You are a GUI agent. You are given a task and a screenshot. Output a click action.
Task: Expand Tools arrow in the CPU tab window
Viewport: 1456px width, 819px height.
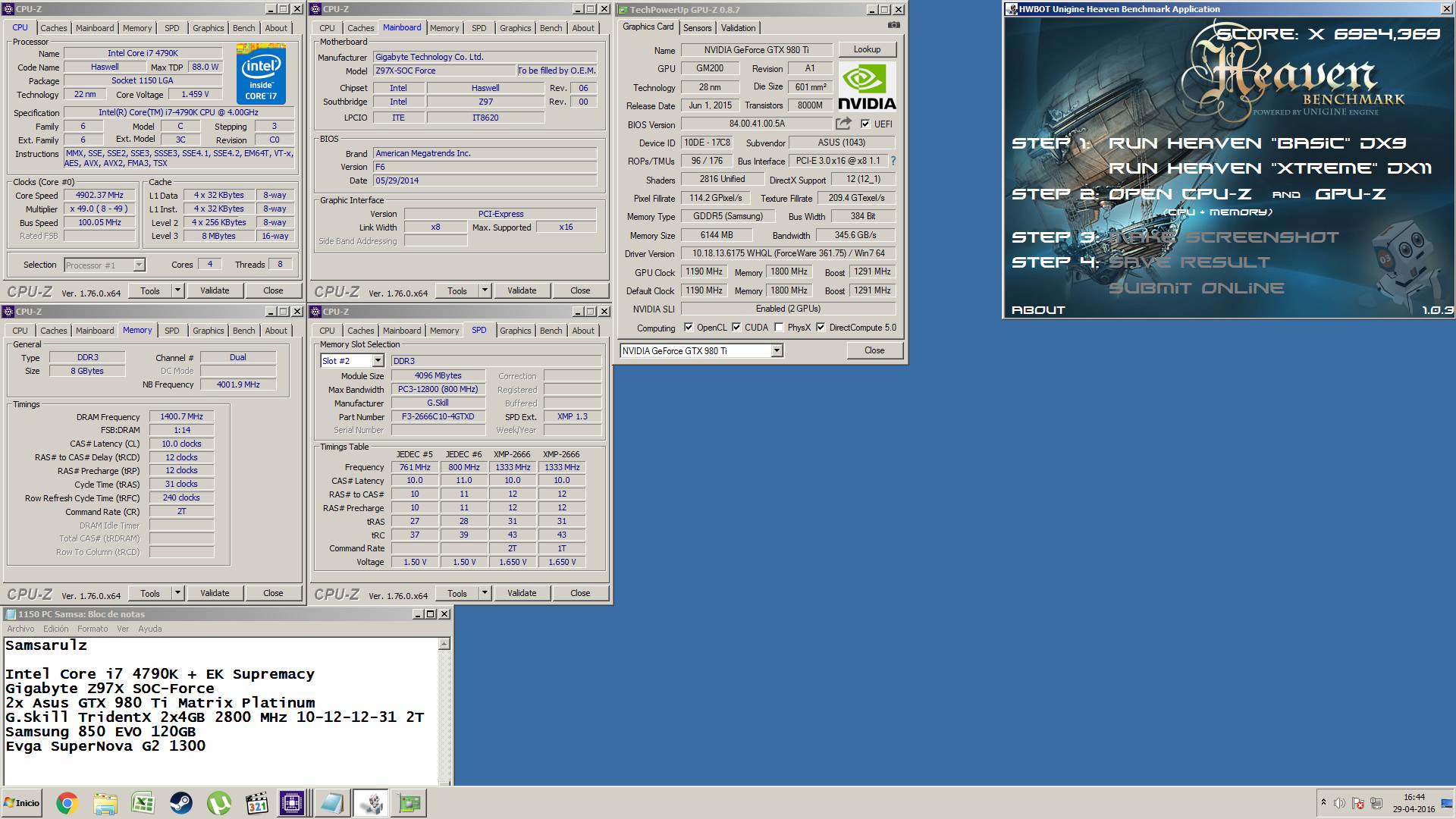pos(177,290)
